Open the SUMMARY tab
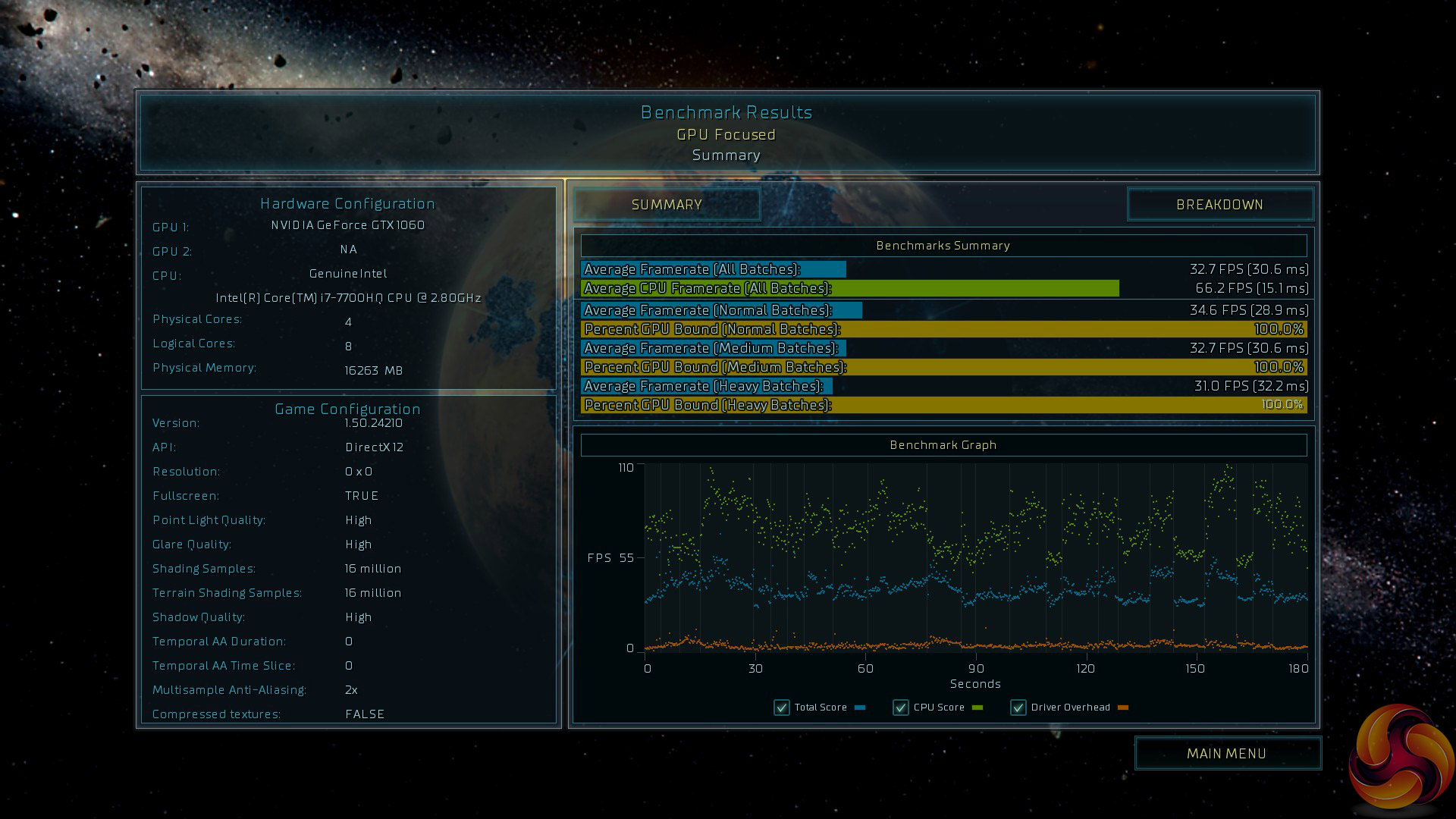Image resolution: width=1456 pixels, height=819 pixels. point(667,205)
